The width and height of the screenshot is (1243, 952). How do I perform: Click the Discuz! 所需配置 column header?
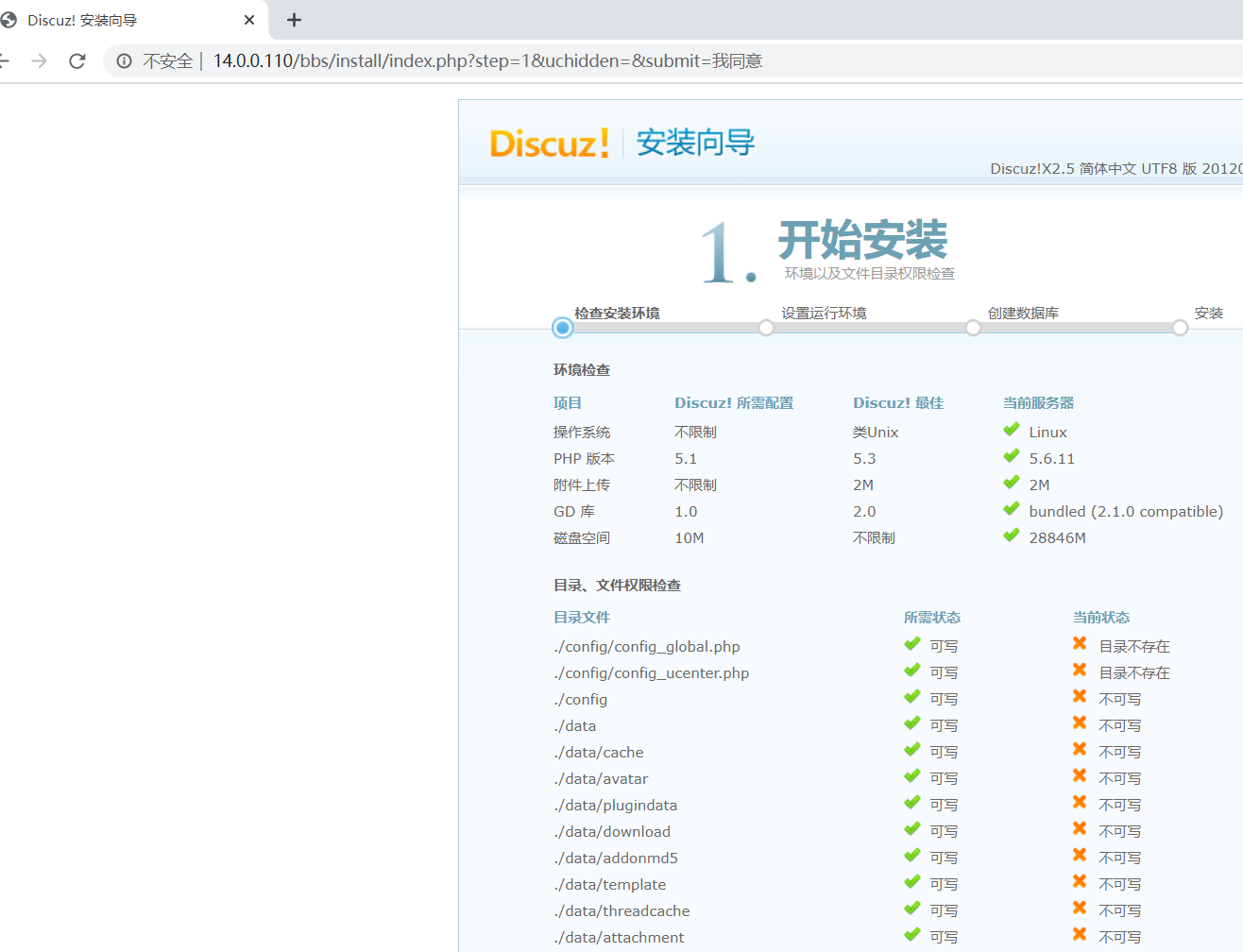[734, 403]
